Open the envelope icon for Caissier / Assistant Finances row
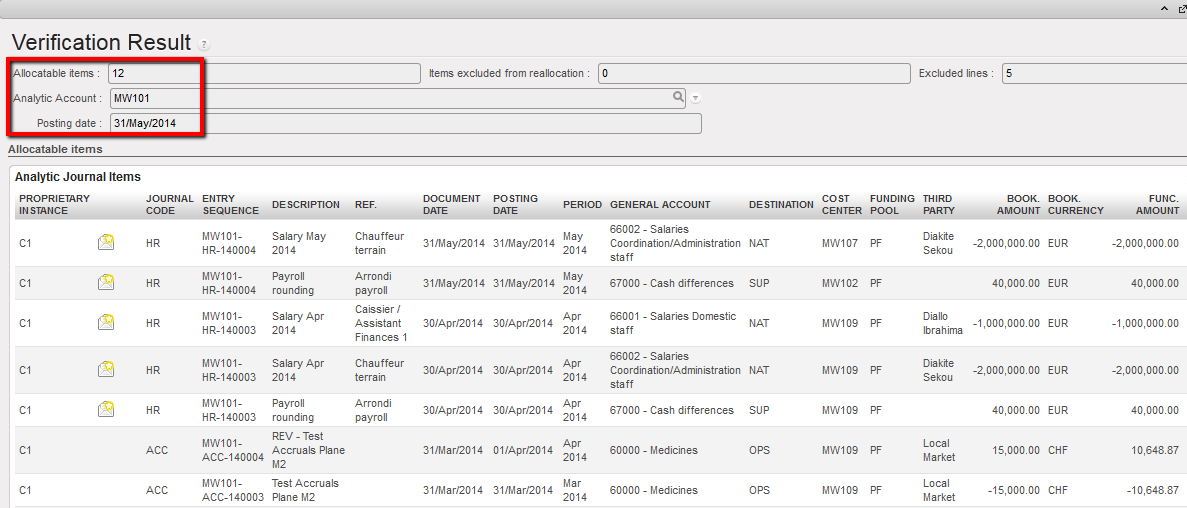Screen dimensions: 1187x508 [105, 323]
